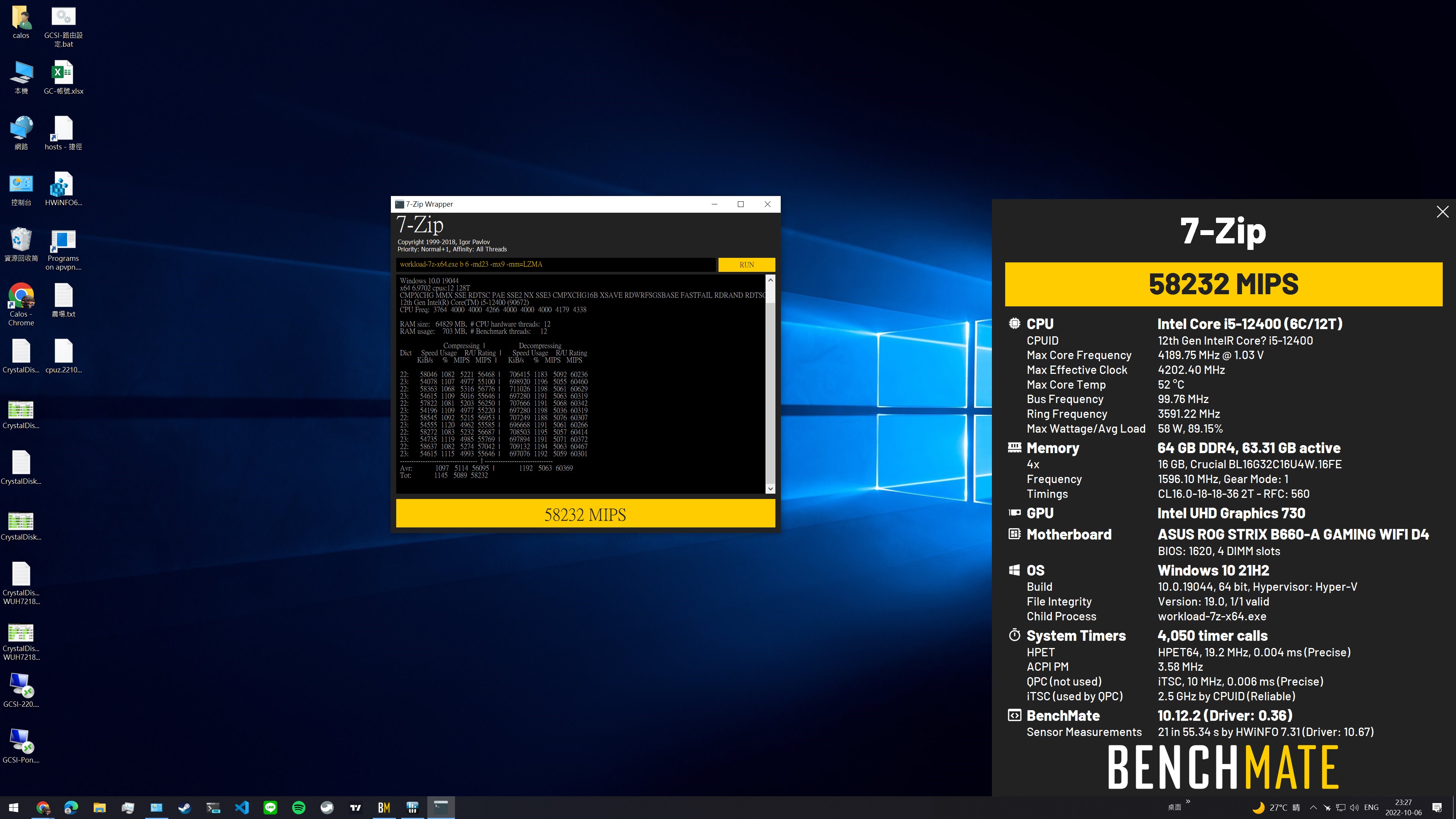Click the 58232 MIPS result bar in wrapper
The height and width of the screenshot is (819, 1456).
click(585, 514)
